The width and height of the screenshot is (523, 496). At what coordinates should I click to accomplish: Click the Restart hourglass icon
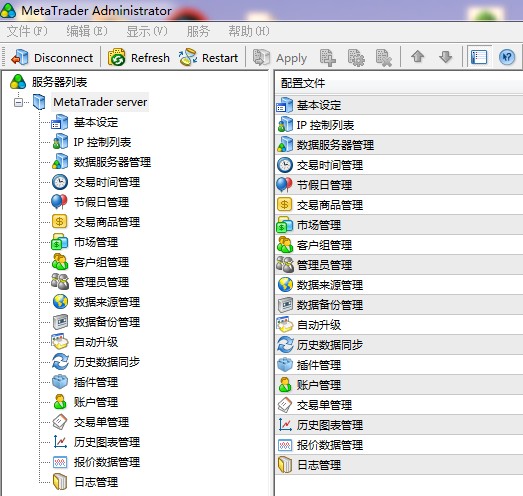pos(187,57)
